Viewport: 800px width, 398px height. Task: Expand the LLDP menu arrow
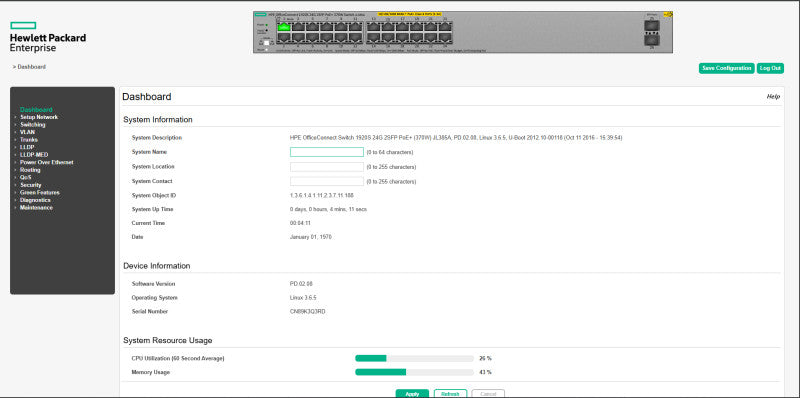(x=15, y=147)
